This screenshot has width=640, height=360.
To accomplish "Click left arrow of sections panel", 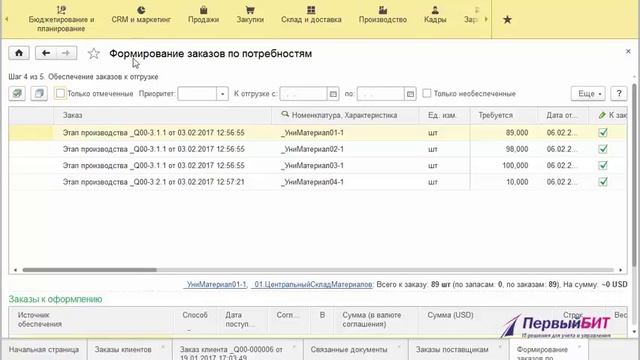I will (x=7, y=19).
